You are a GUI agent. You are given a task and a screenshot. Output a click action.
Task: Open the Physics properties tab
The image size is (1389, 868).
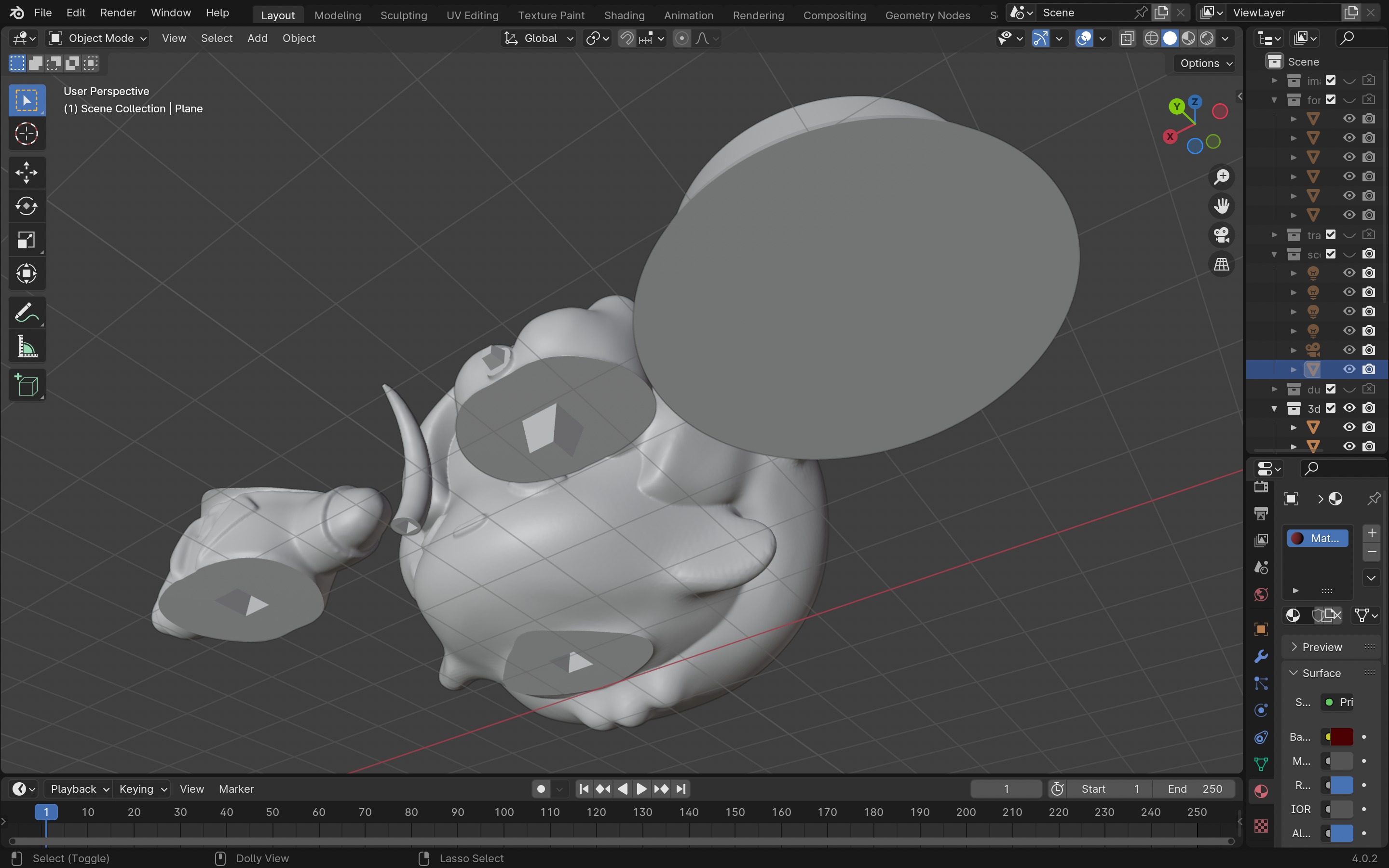tap(1261, 710)
